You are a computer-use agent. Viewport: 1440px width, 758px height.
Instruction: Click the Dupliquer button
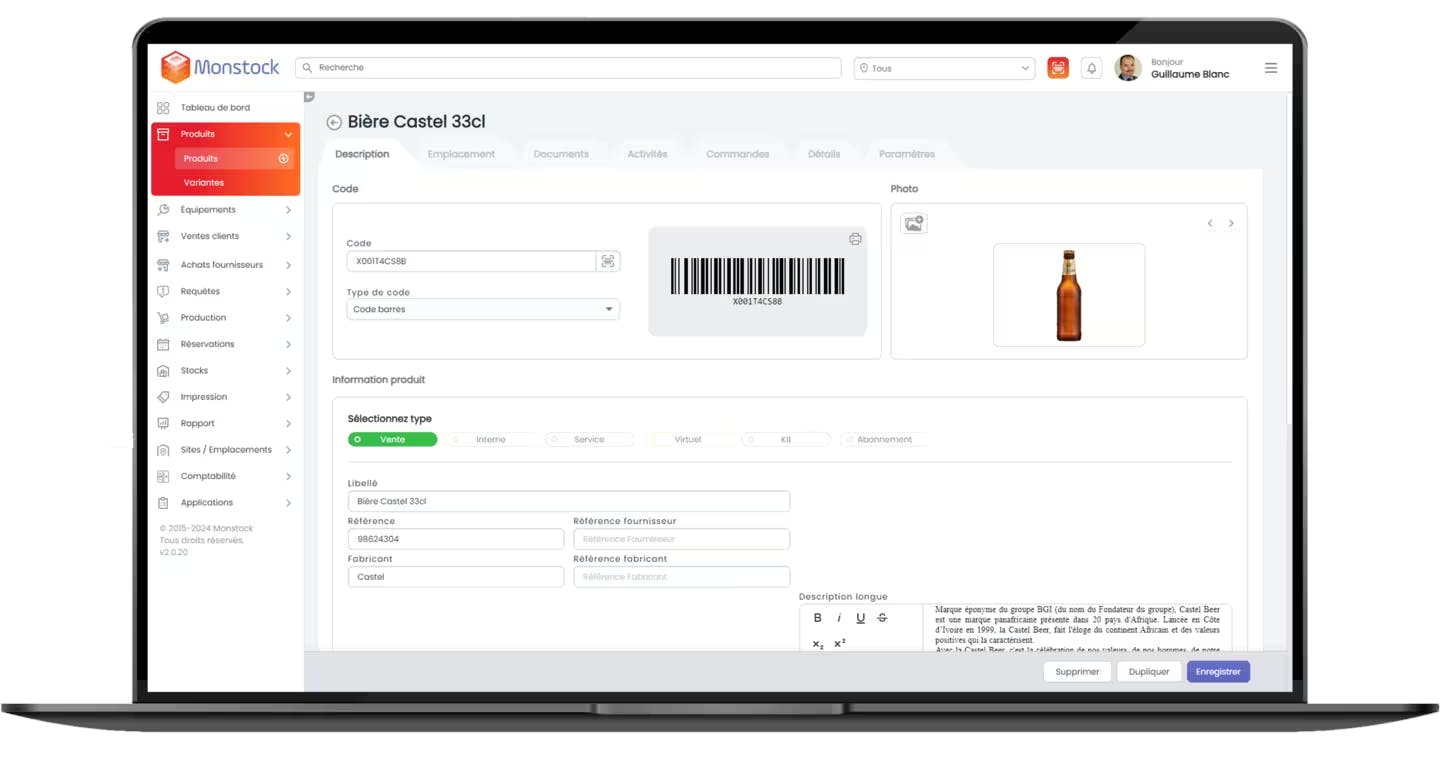(x=1149, y=672)
